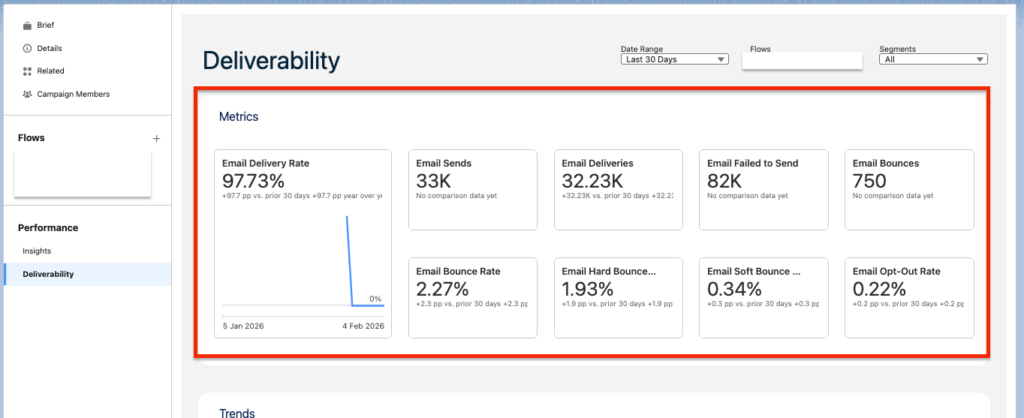Open the Insights performance tab
Viewport: 1024px width, 418px height.
[37, 251]
